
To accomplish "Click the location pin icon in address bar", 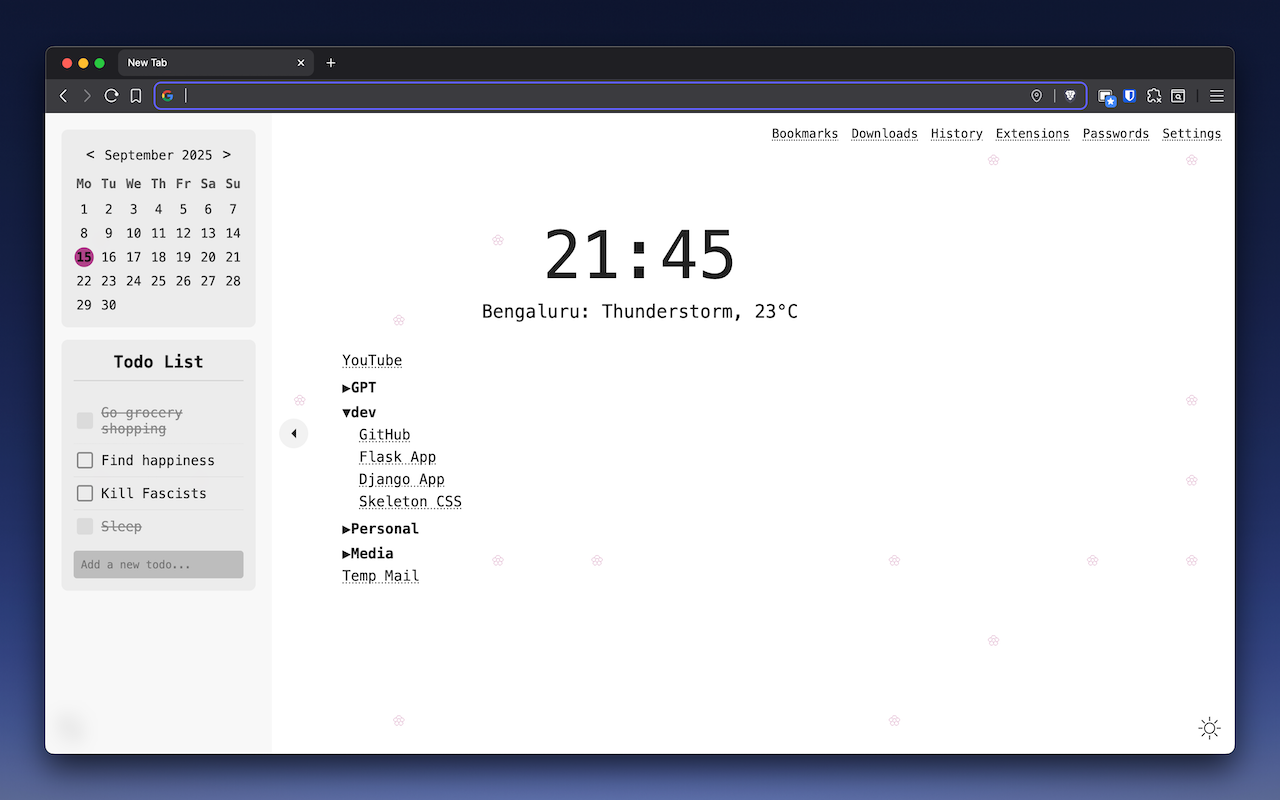I will (x=1037, y=96).
